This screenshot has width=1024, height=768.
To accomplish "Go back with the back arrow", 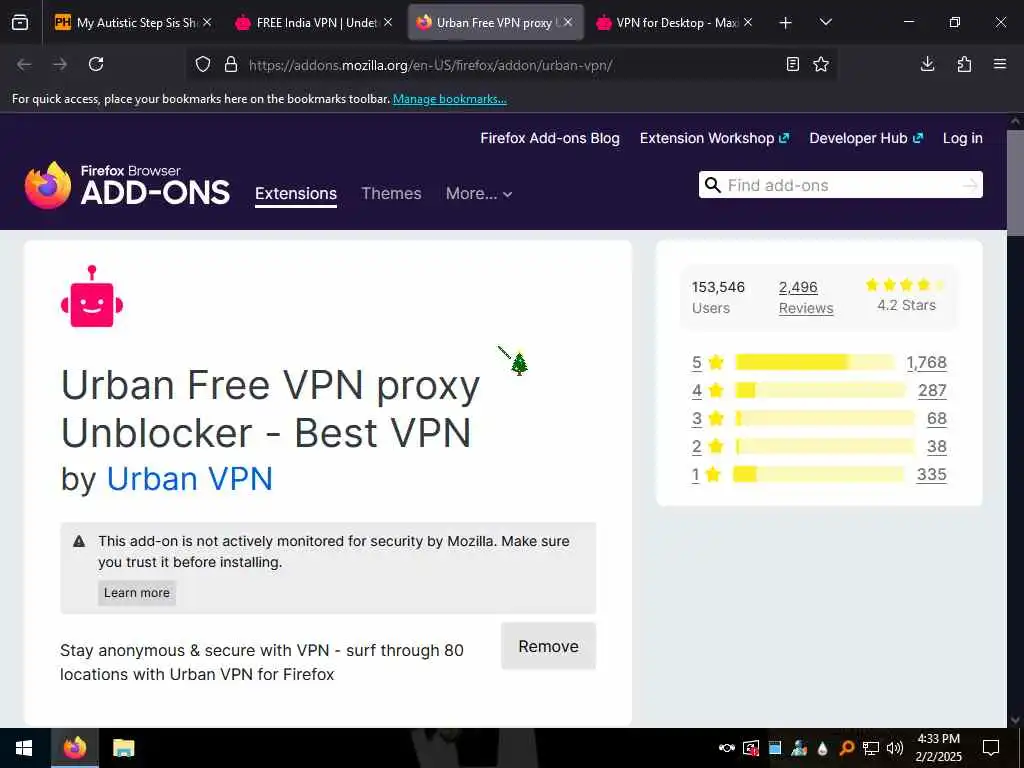I will 24,64.
